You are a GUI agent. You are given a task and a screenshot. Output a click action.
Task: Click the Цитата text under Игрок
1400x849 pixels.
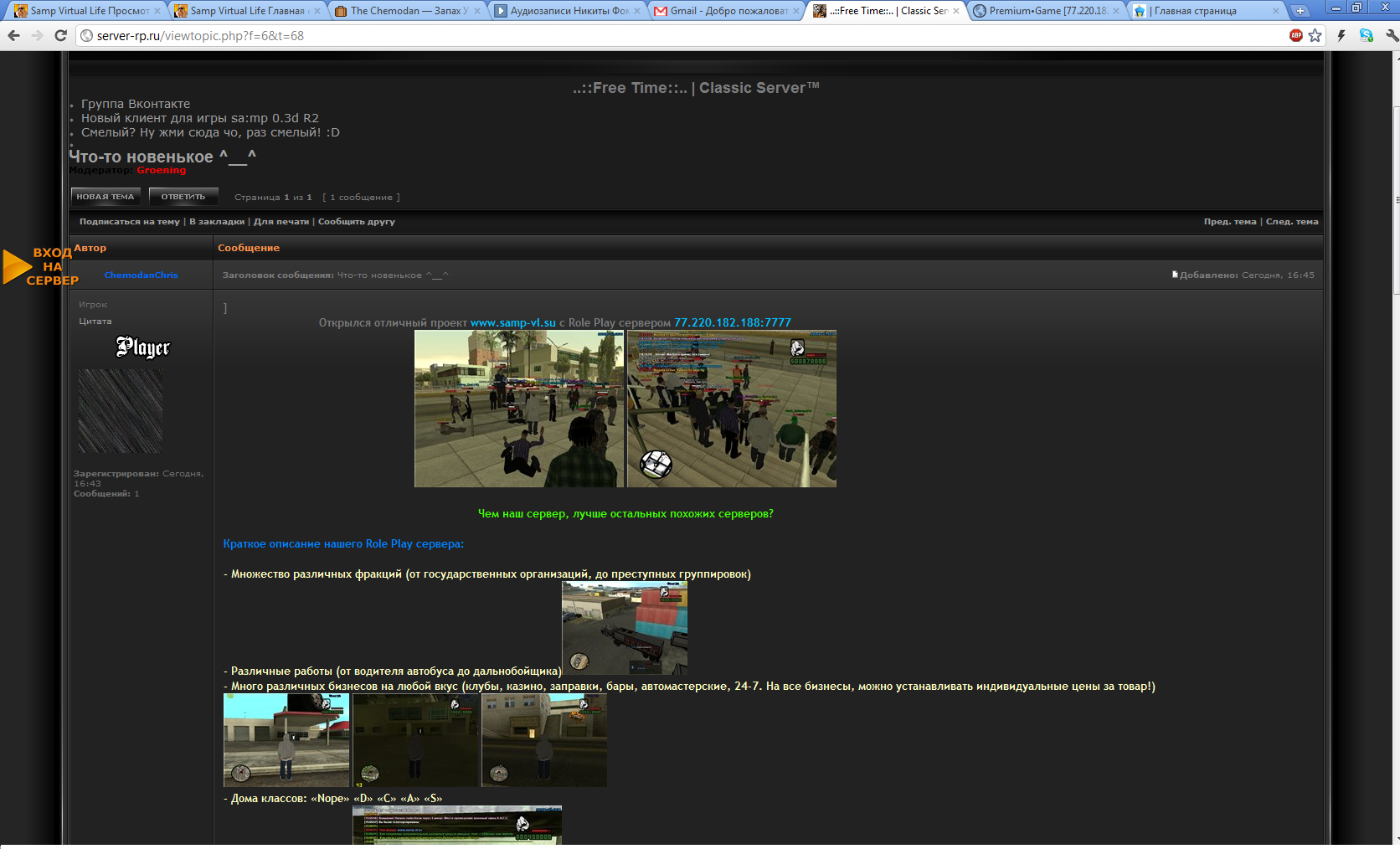[95, 322]
